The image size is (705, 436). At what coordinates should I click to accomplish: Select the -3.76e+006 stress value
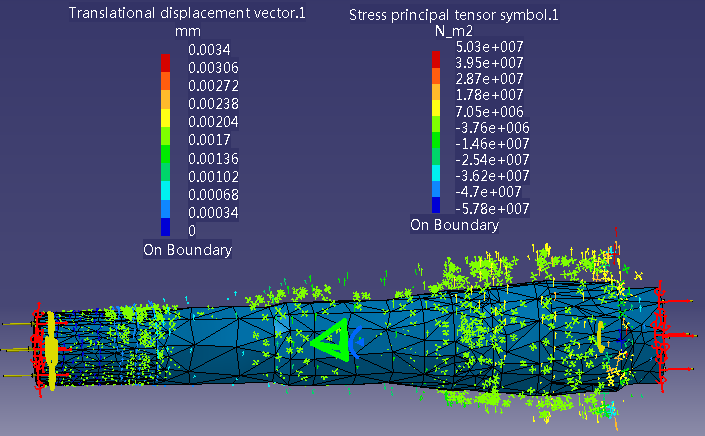pyautogui.click(x=492, y=128)
